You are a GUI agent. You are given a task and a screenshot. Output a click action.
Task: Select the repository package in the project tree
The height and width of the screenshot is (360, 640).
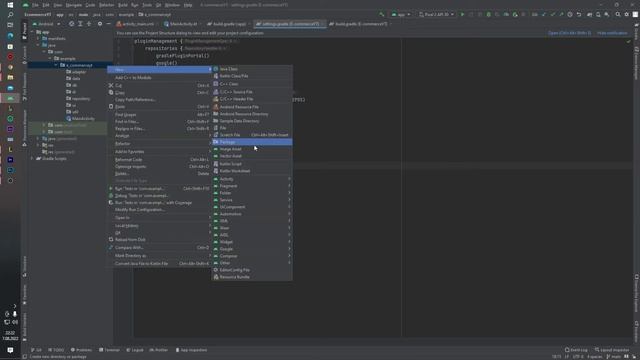point(78,99)
